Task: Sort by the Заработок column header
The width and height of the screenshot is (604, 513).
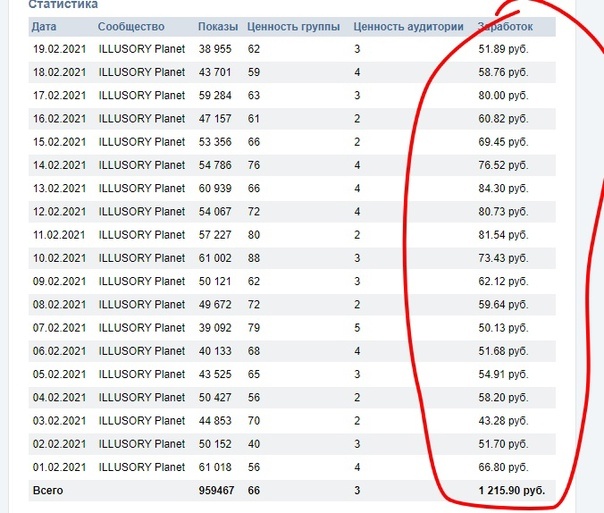Action: click(x=505, y=27)
